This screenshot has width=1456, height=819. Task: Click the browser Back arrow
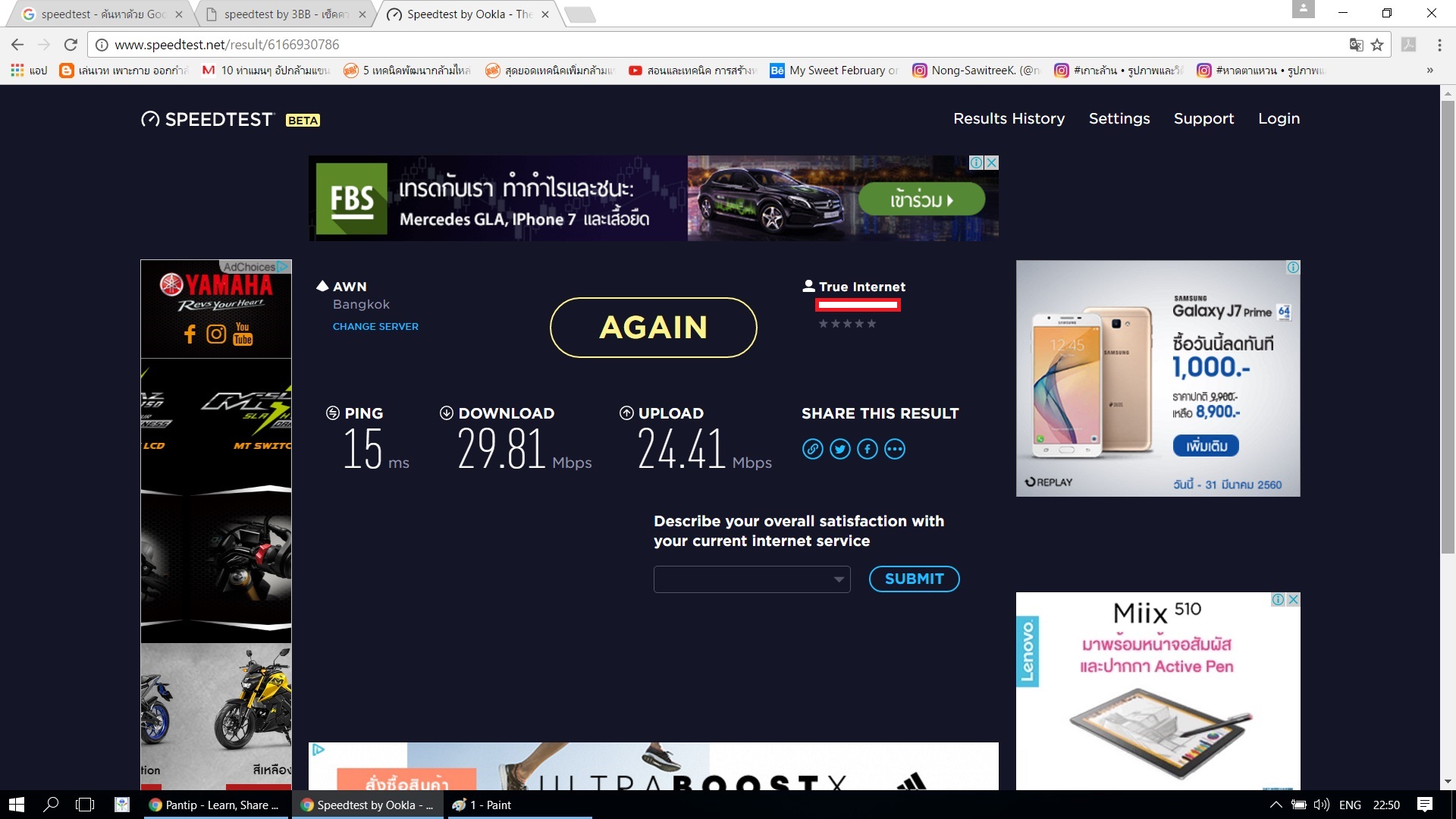tap(17, 45)
